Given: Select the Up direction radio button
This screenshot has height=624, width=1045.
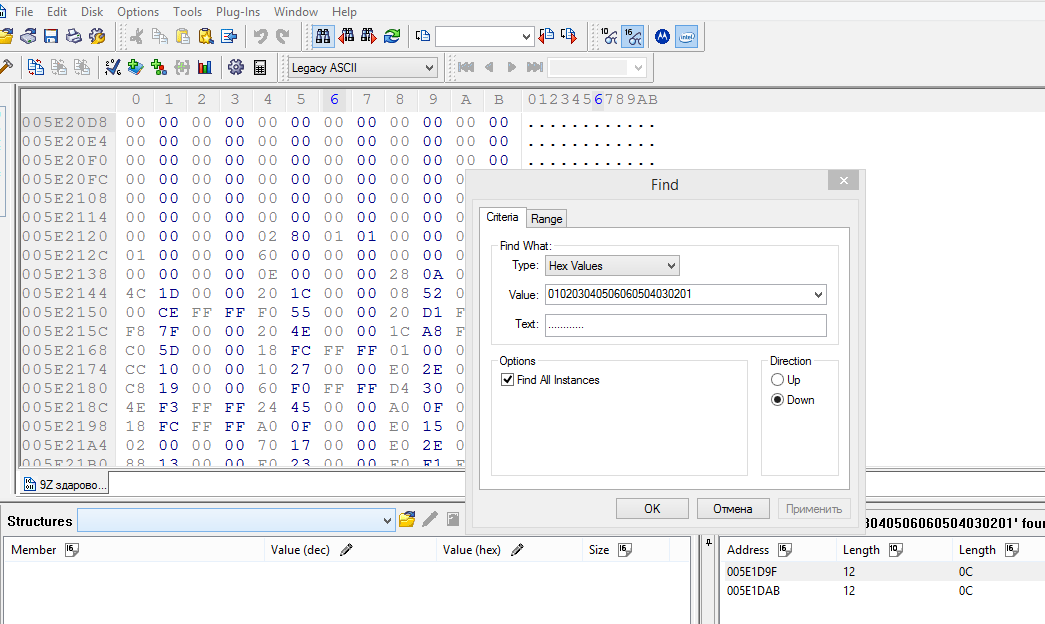Looking at the screenshot, I should click(778, 380).
